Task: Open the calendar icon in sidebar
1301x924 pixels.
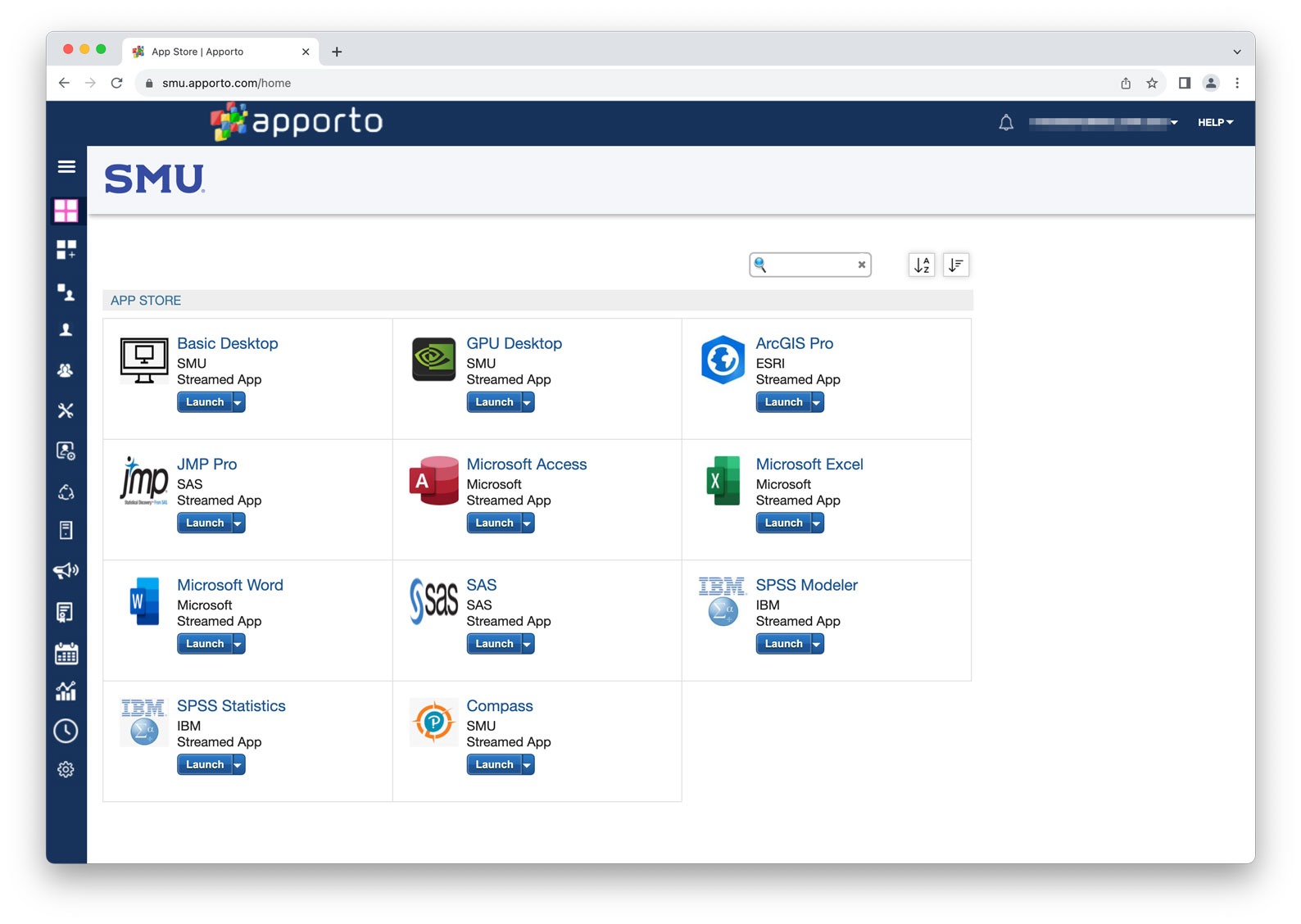Action: click(x=66, y=653)
